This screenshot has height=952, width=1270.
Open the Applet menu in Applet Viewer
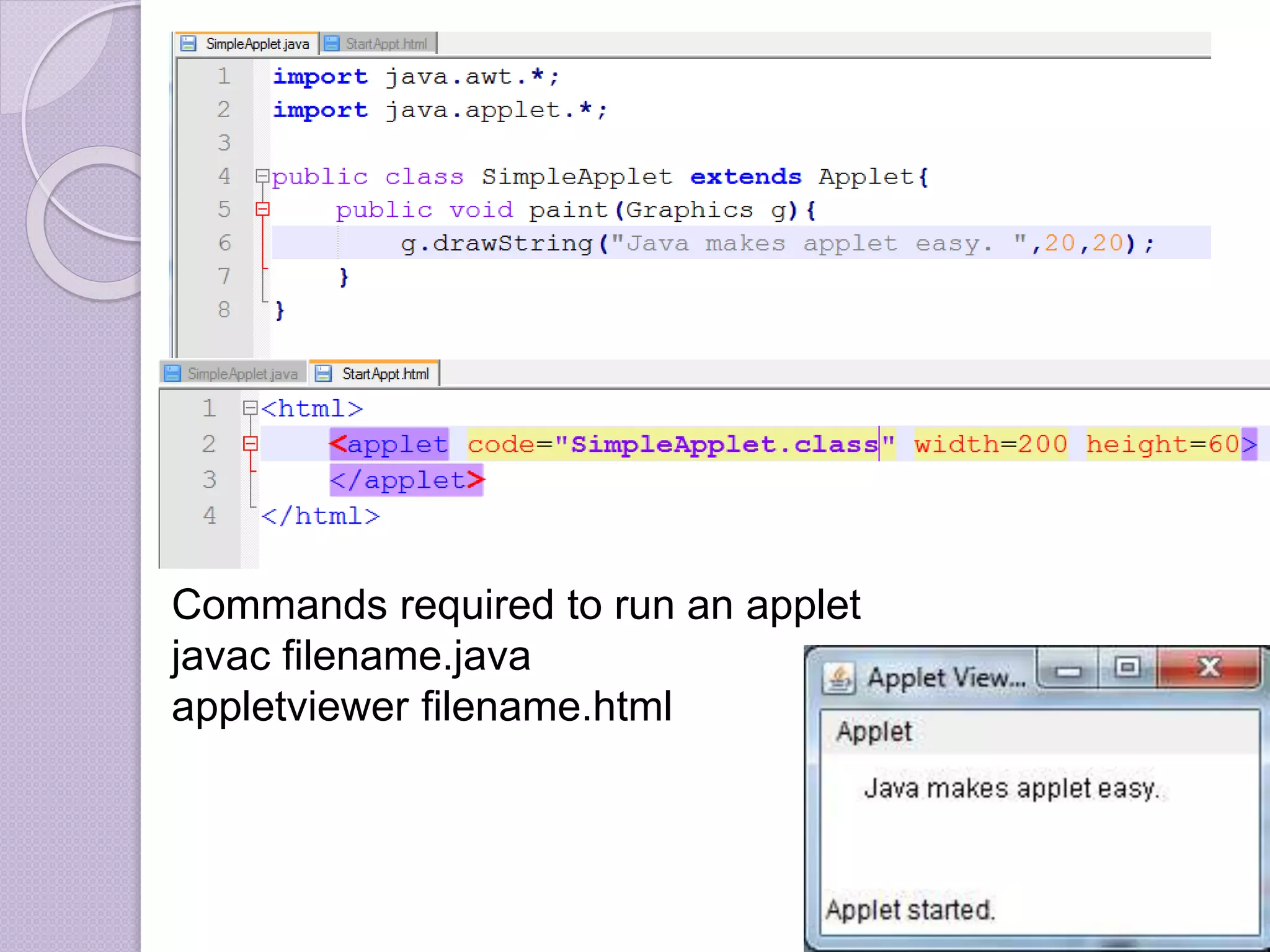point(874,731)
